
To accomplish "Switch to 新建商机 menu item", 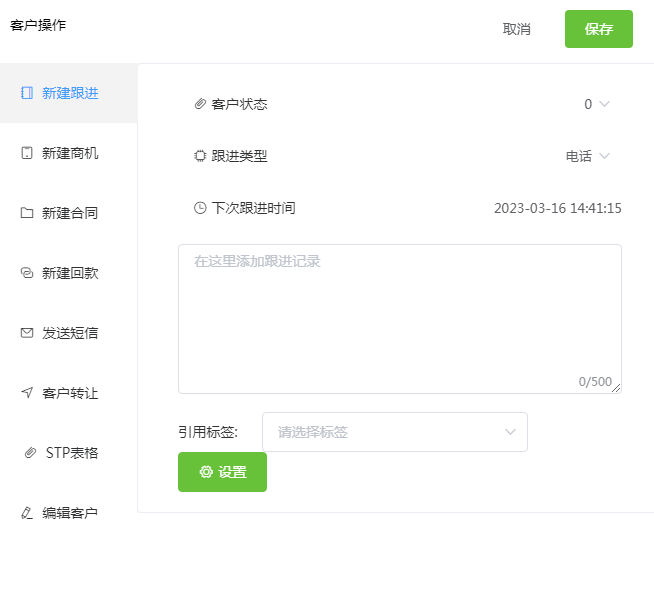I will (x=69, y=153).
